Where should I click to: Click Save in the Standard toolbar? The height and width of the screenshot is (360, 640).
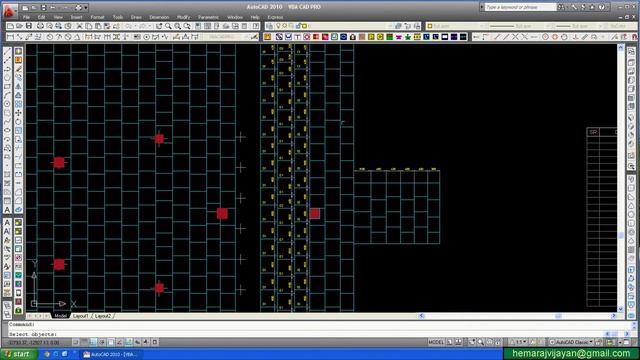(29, 26)
